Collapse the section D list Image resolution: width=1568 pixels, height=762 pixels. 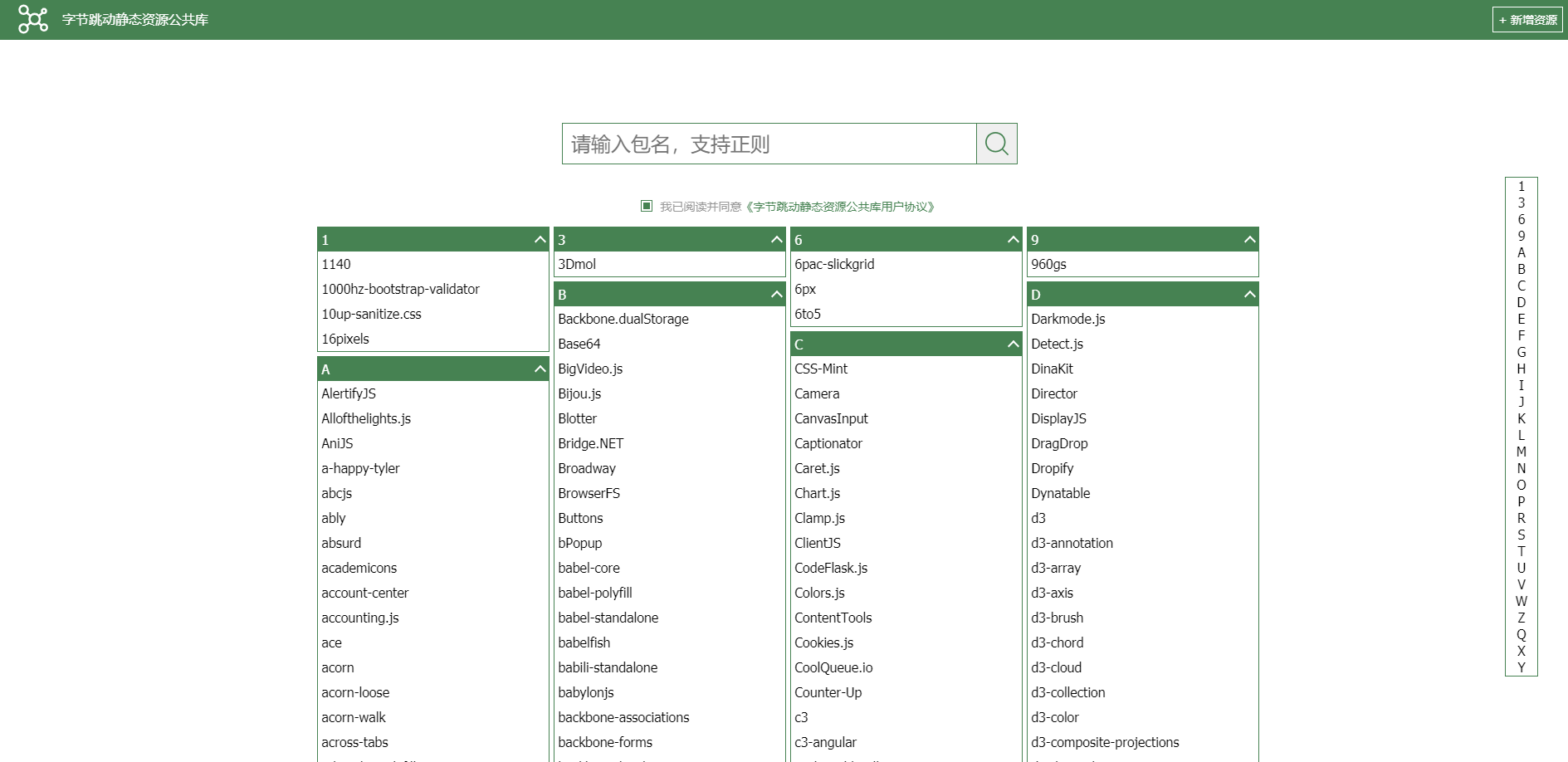1248,293
